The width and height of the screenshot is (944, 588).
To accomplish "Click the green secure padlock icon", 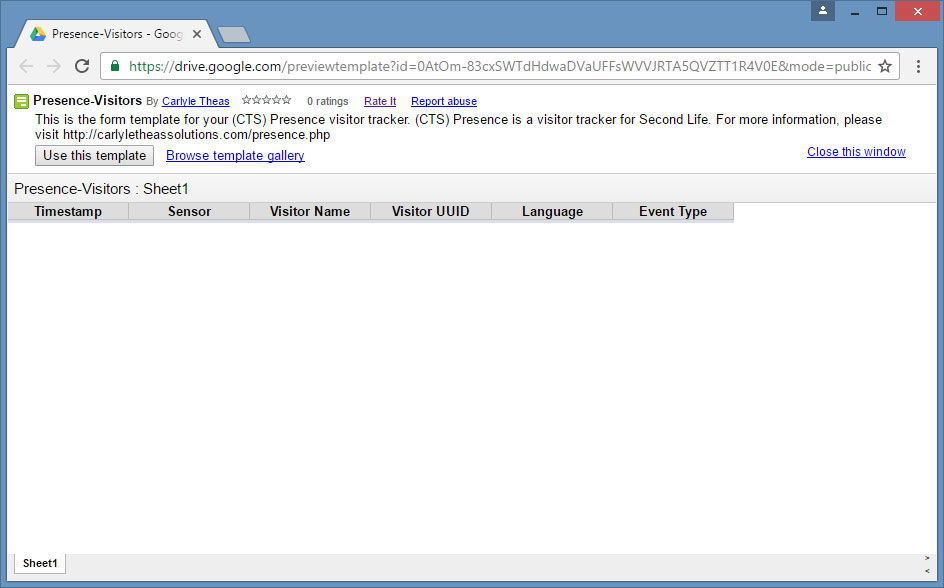I will pyautogui.click(x=115, y=66).
